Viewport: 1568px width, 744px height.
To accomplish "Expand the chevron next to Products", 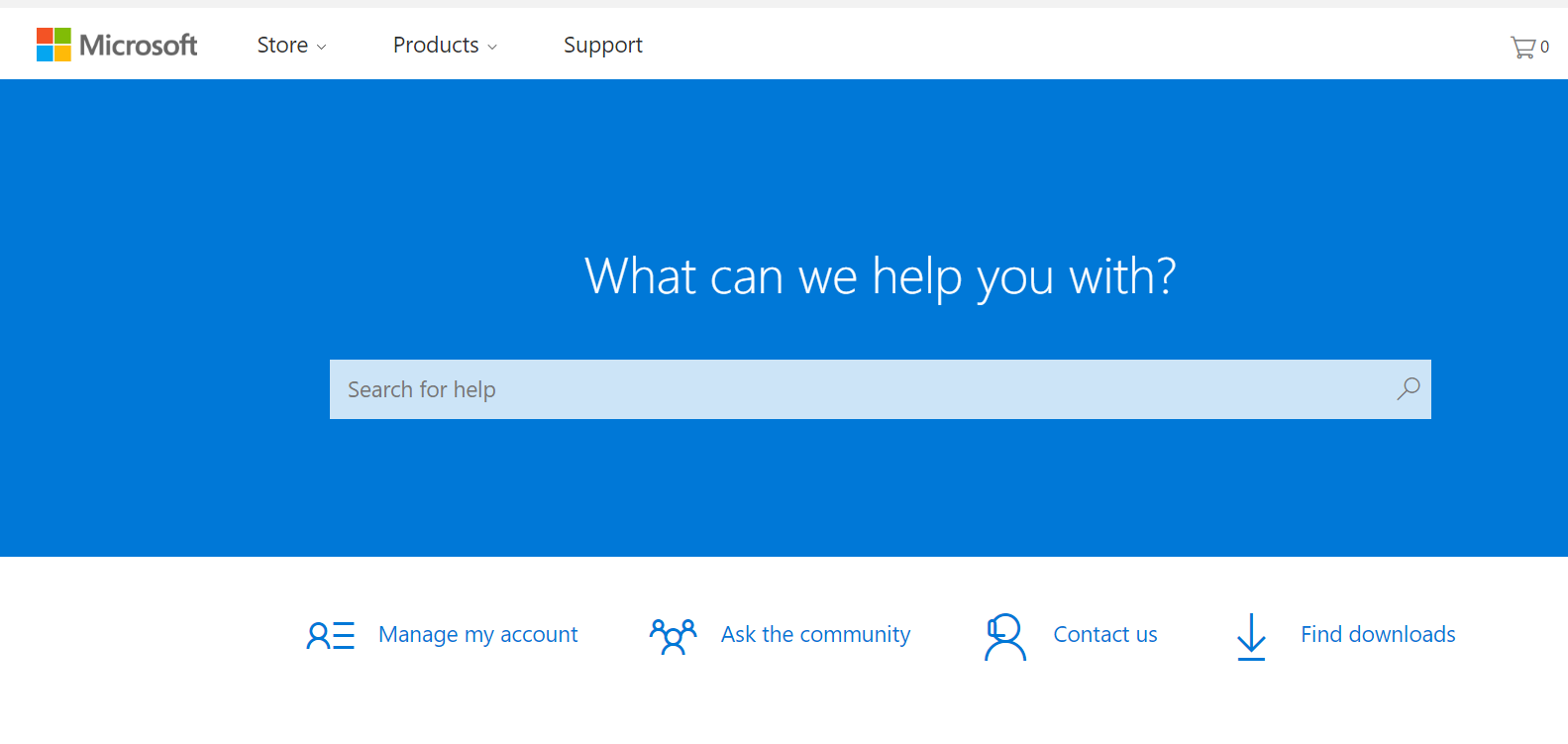I will pyautogui.click(x=492, y=48).
